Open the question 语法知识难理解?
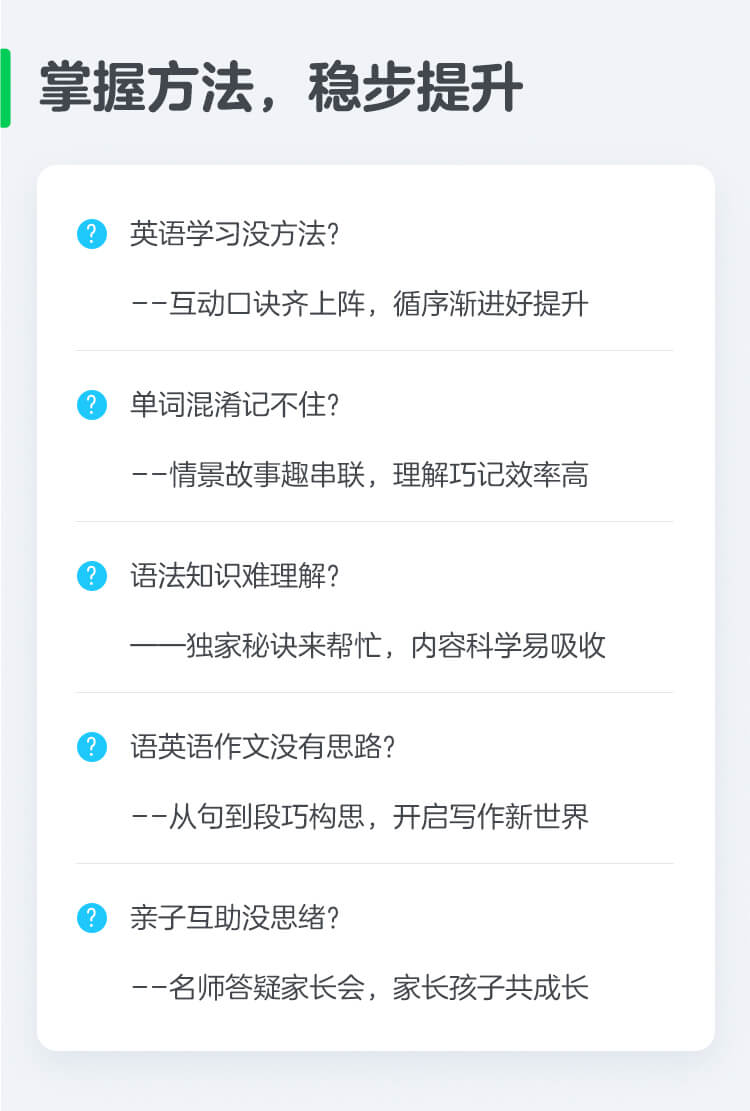The image size is (750, 1111). click(x=234, y=575)
